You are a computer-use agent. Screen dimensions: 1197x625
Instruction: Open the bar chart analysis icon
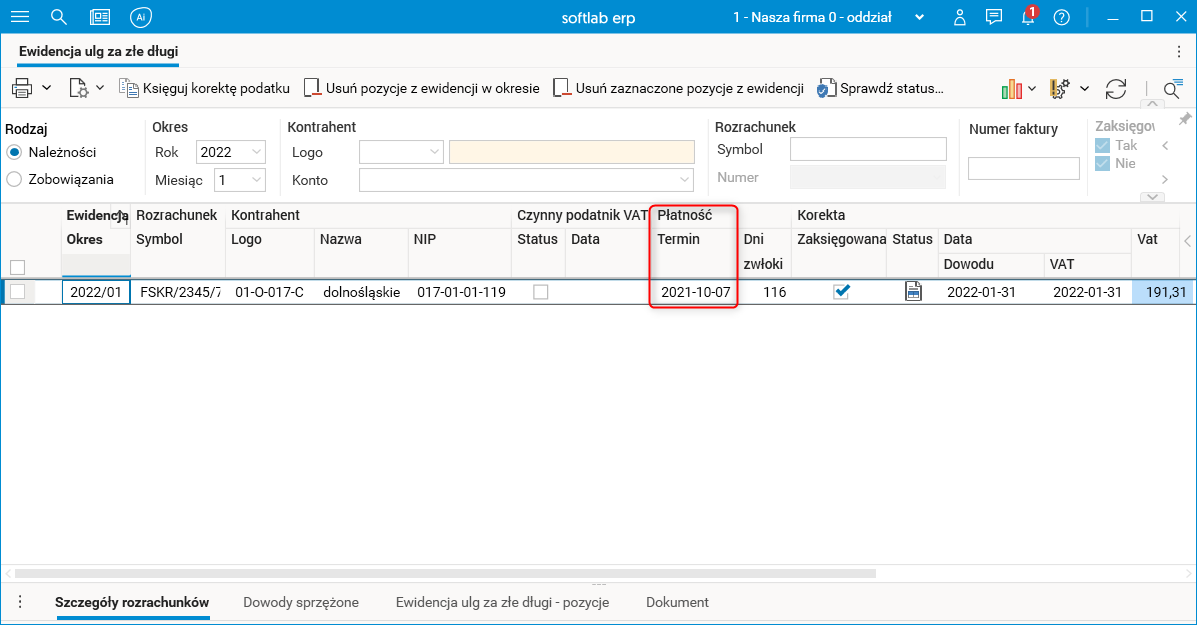(1011, 89)
